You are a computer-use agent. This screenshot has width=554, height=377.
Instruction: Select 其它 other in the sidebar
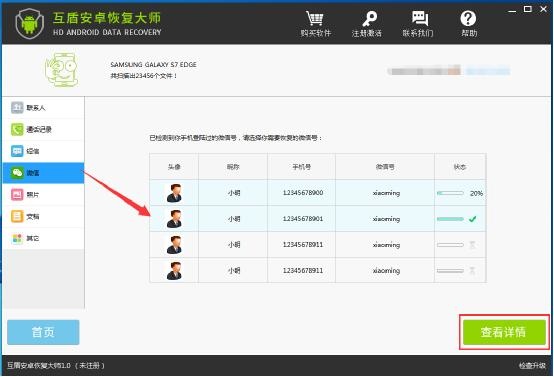[43, 238]
